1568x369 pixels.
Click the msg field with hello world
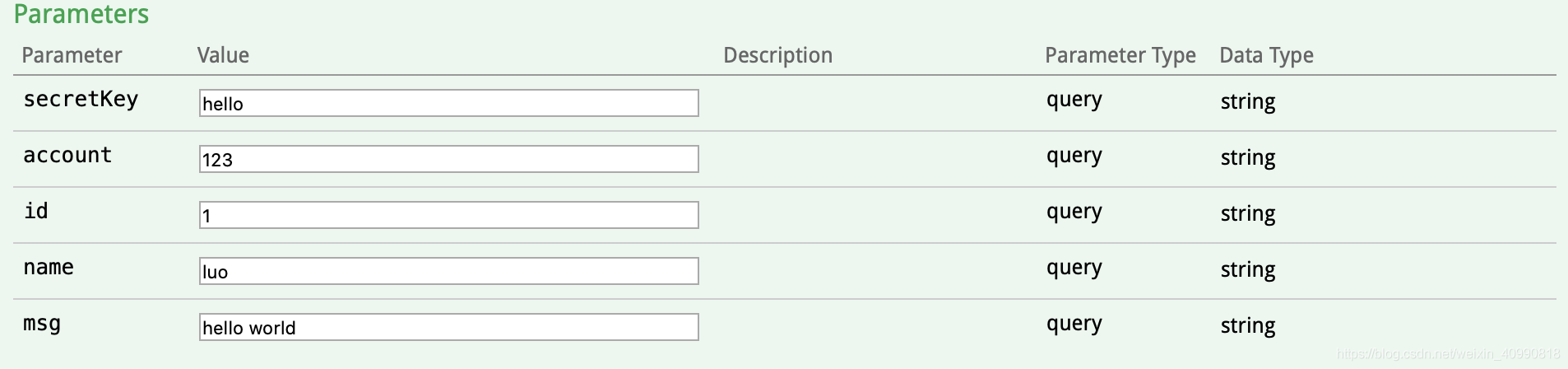[x=448, y=327]
